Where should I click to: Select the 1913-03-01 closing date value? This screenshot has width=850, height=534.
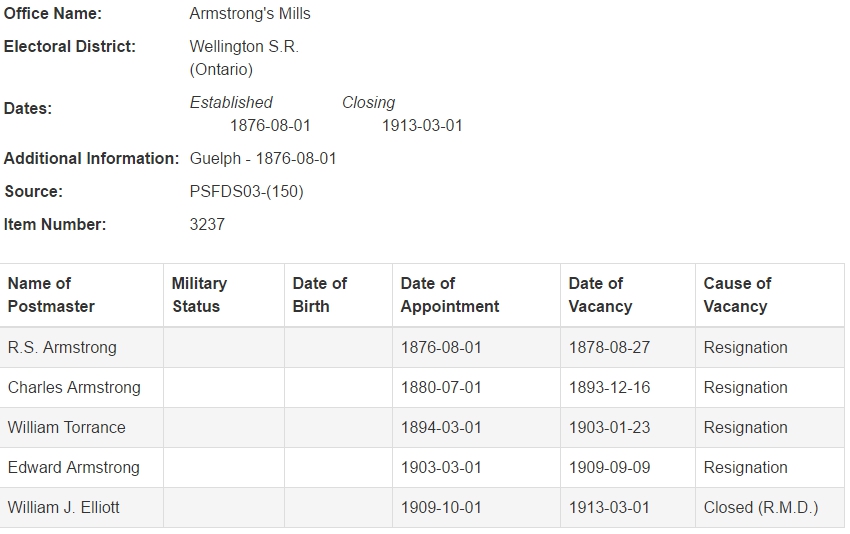[x=422, y=126]
